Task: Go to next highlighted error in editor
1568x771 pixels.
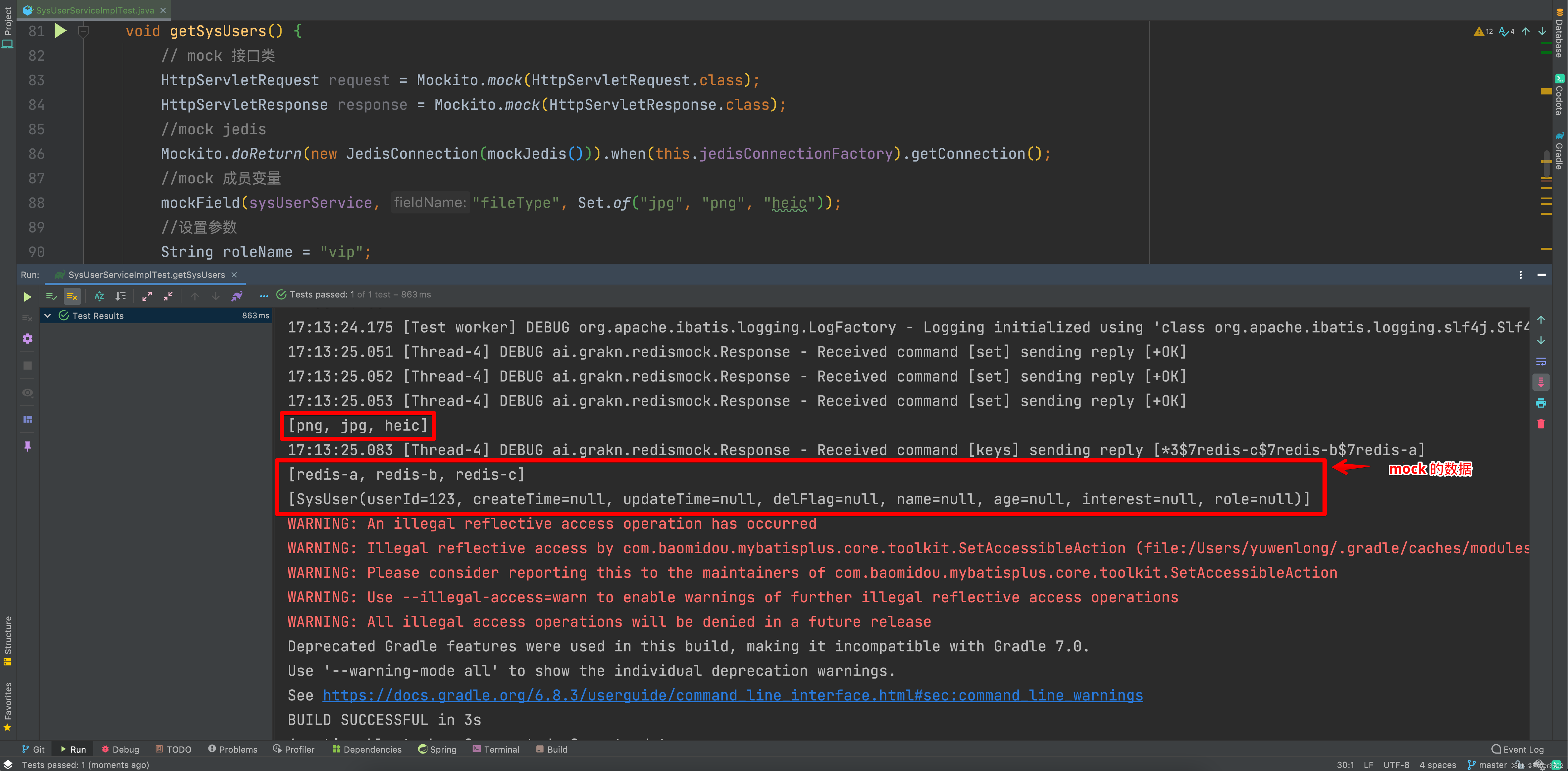Action: point(1542,31)
